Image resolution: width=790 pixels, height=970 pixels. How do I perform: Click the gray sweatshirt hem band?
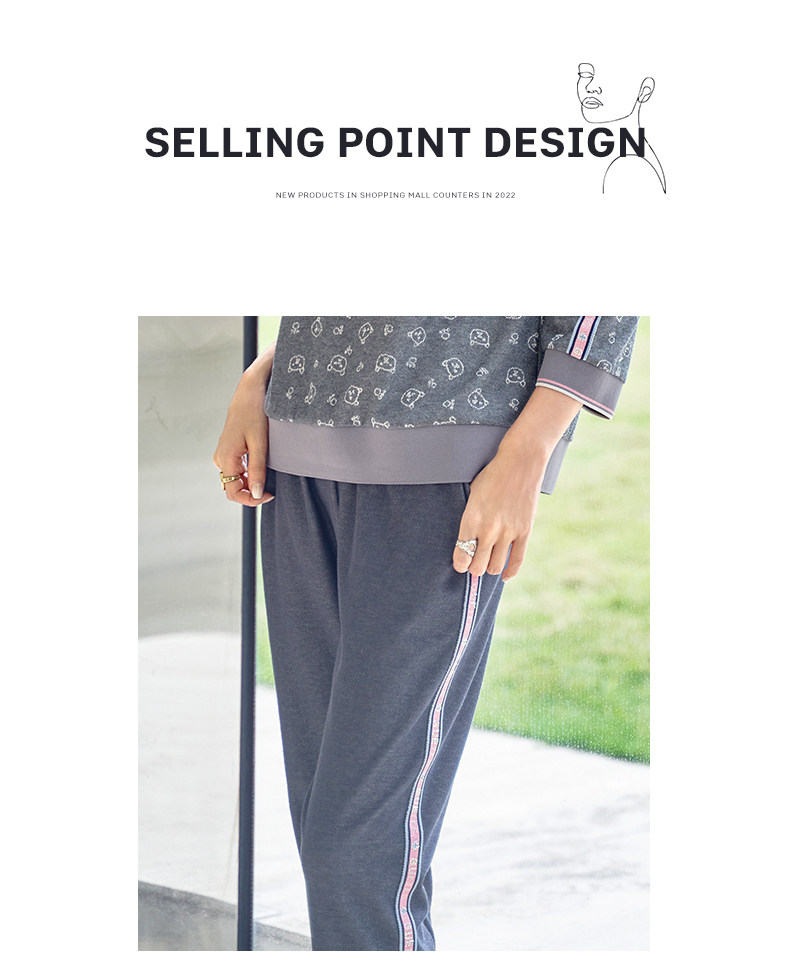(x=377, y=452)
